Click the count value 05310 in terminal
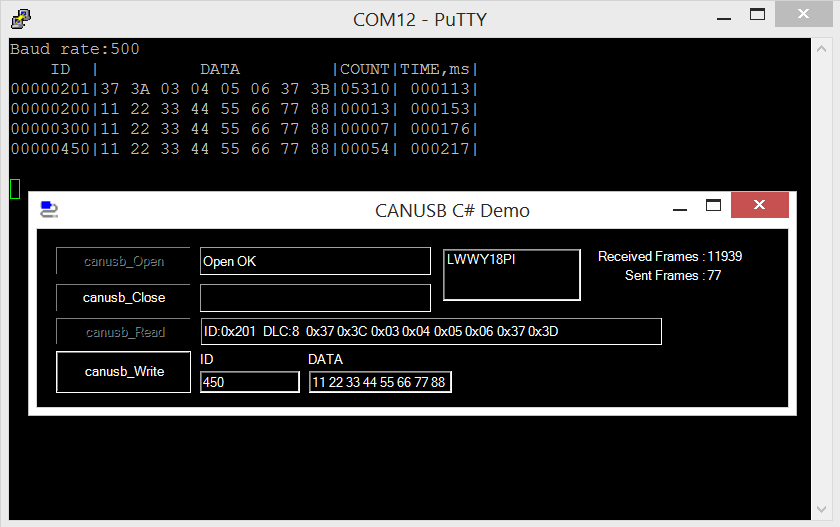 (365, 89)
